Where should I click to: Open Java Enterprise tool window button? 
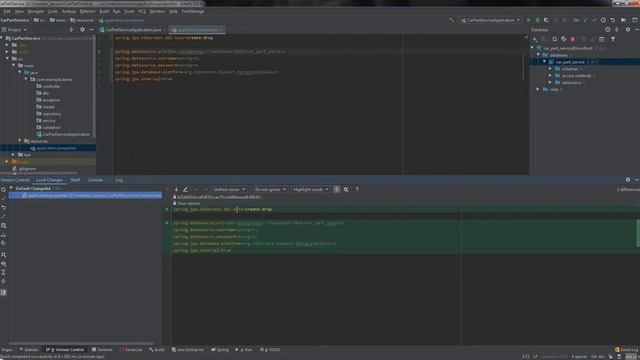click(188, 350)
